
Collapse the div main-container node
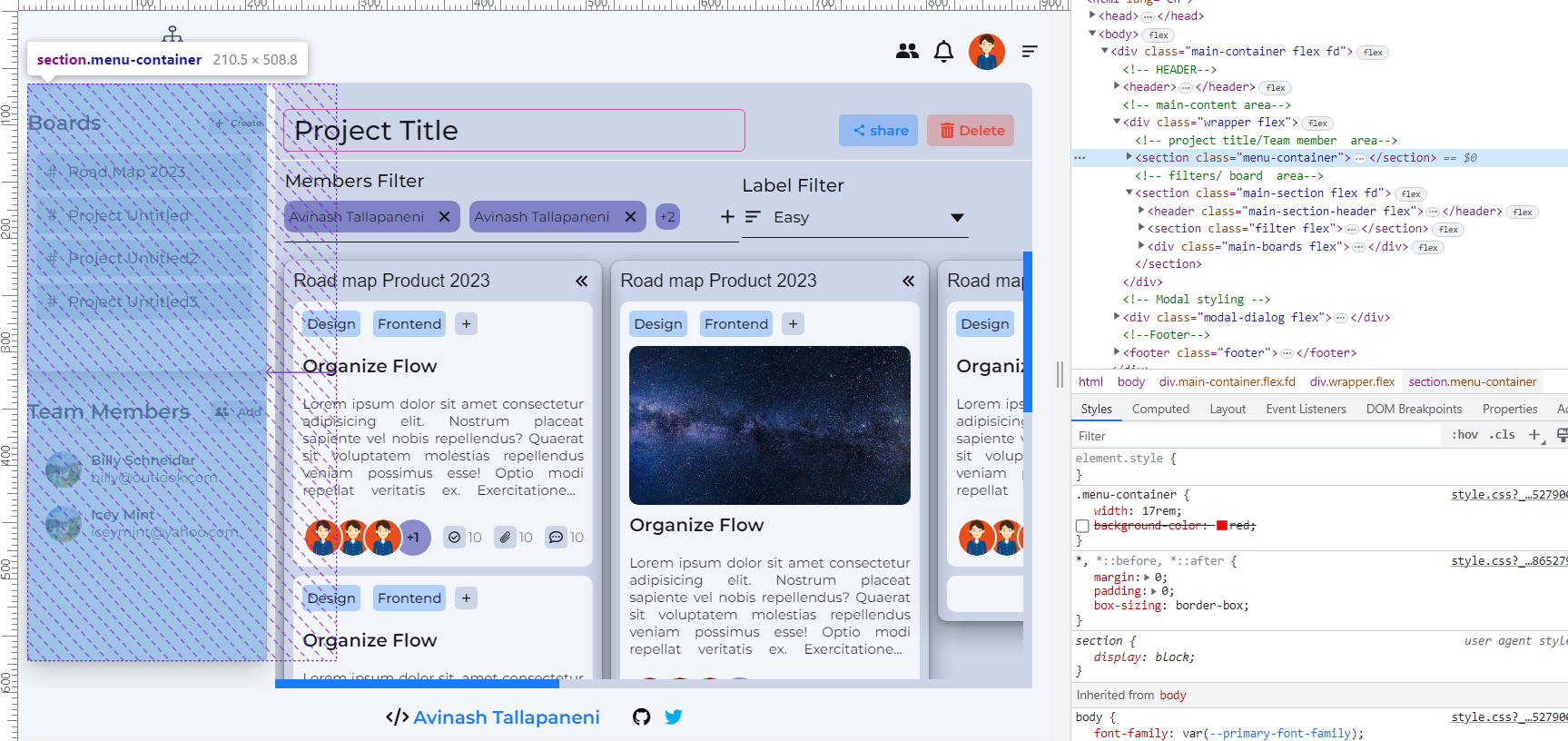[1105, 51]
